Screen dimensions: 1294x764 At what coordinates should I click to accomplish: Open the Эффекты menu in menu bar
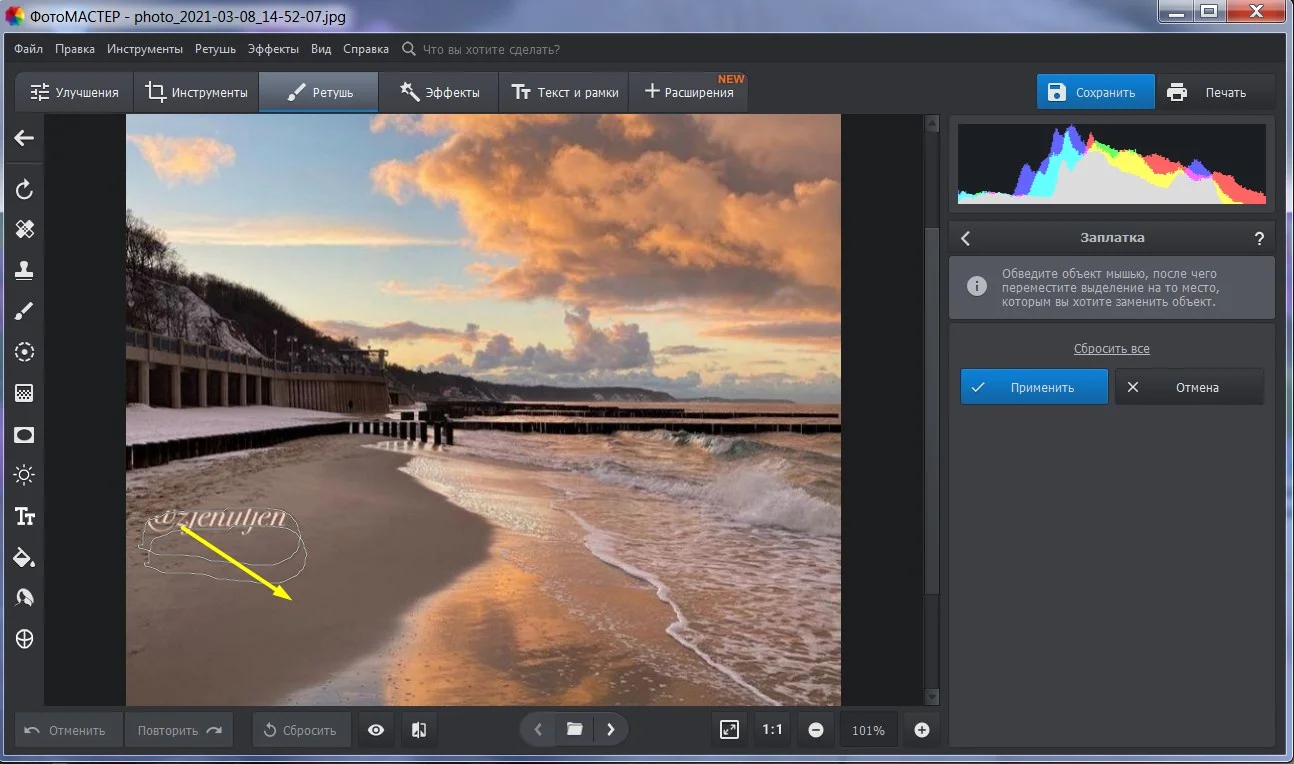point(273,49)
